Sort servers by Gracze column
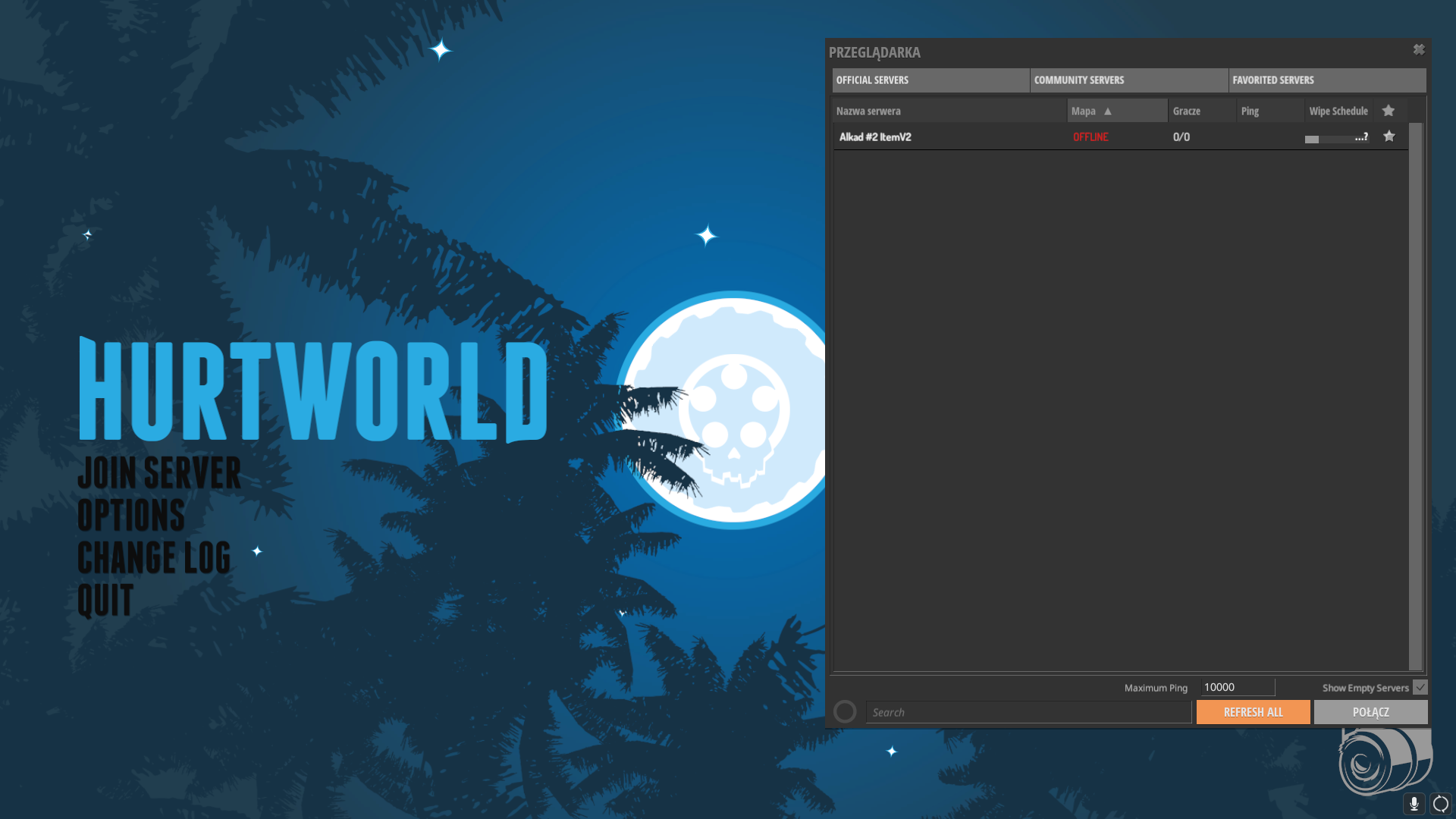 click(1203, 111)
